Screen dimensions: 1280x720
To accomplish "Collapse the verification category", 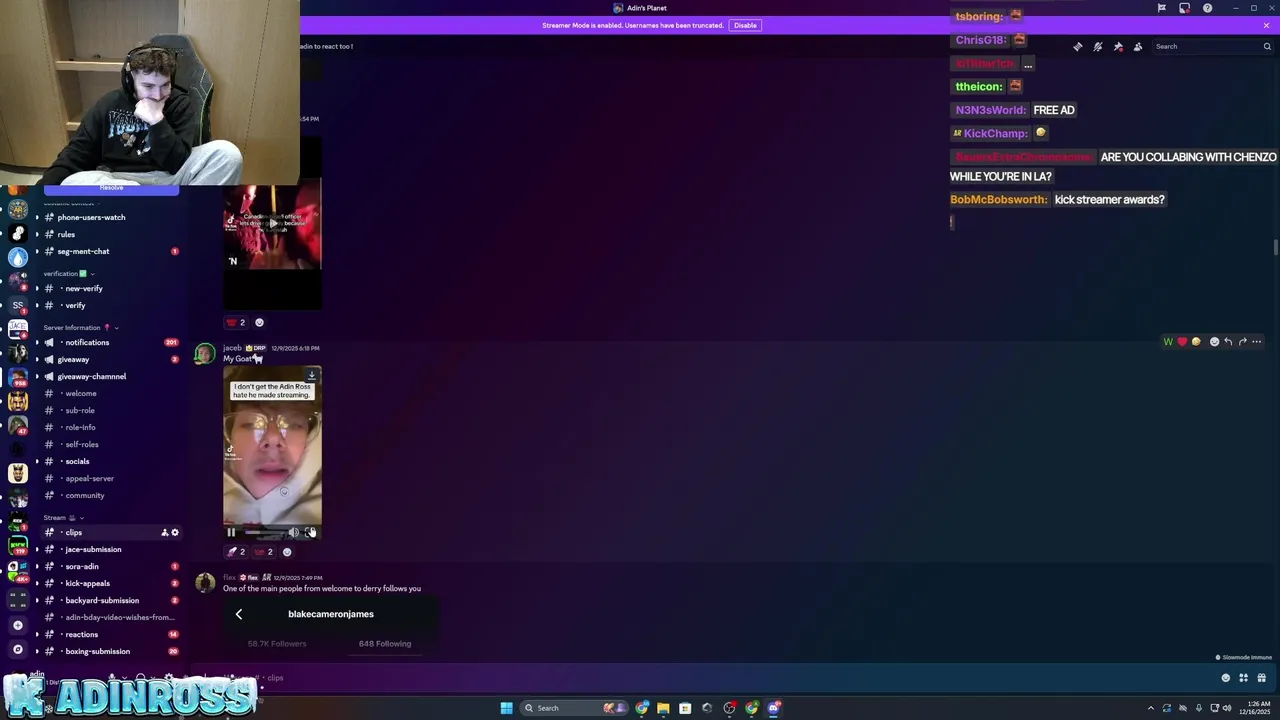I will 68,273.
